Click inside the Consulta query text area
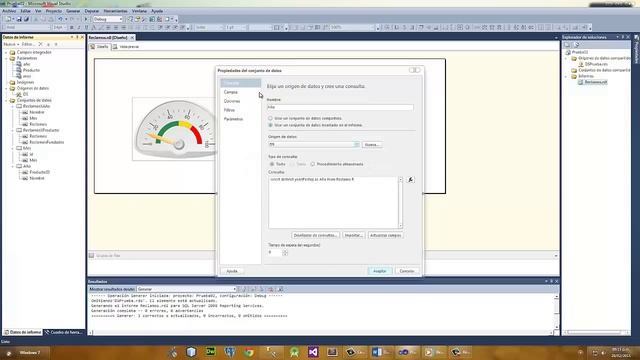The width and height of the screenshot is (640, 360). tap(333, 202)
